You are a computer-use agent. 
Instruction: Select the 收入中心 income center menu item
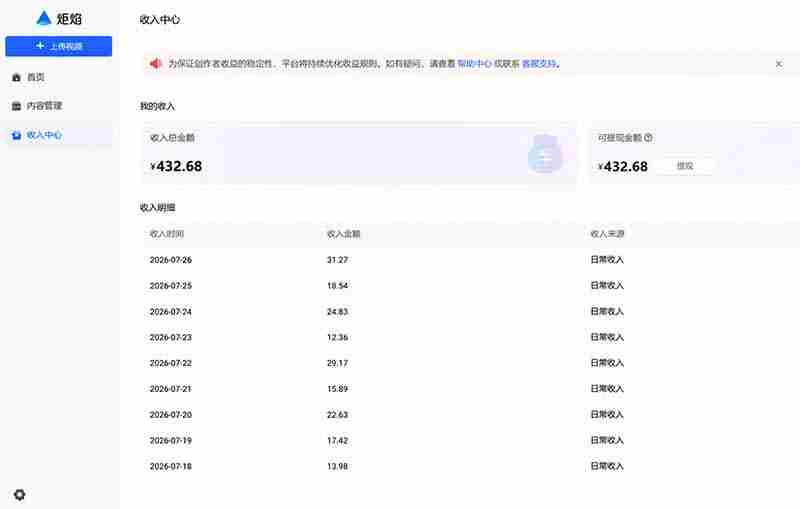(59, 135)
